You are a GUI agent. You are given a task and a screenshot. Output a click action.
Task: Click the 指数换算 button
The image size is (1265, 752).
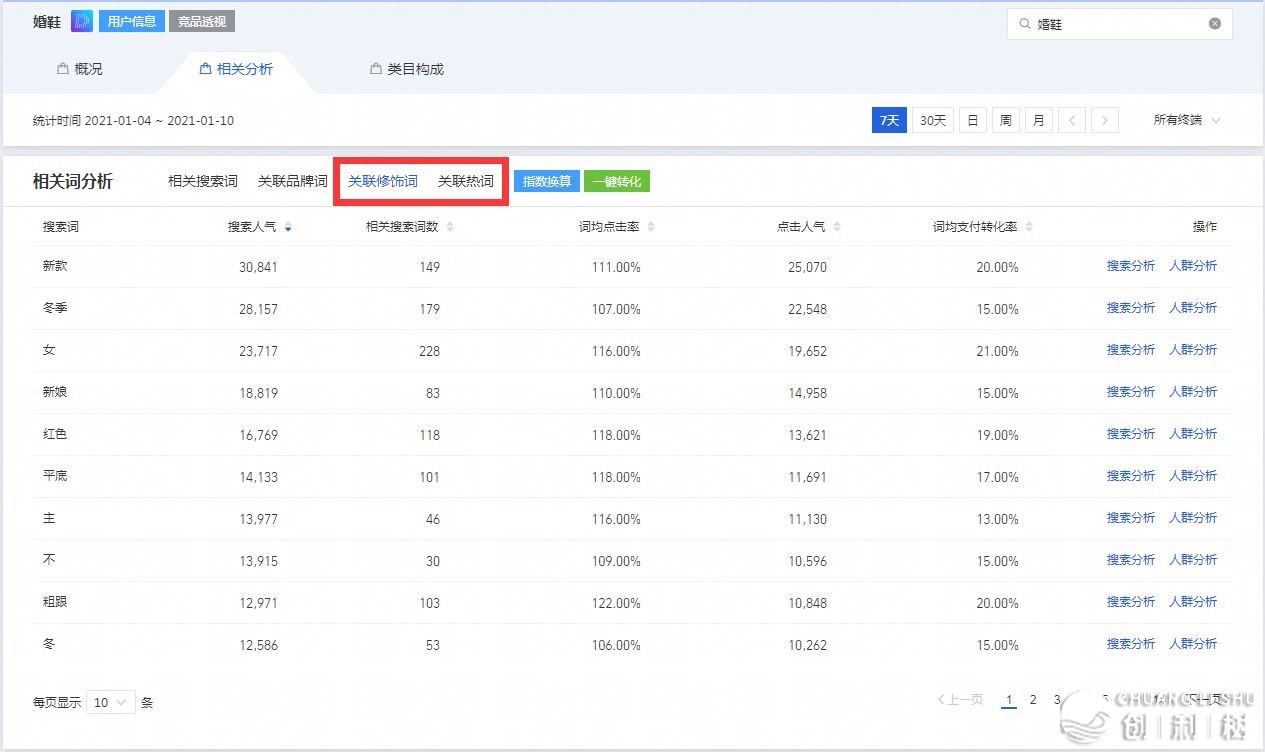[x=547, y=181]
